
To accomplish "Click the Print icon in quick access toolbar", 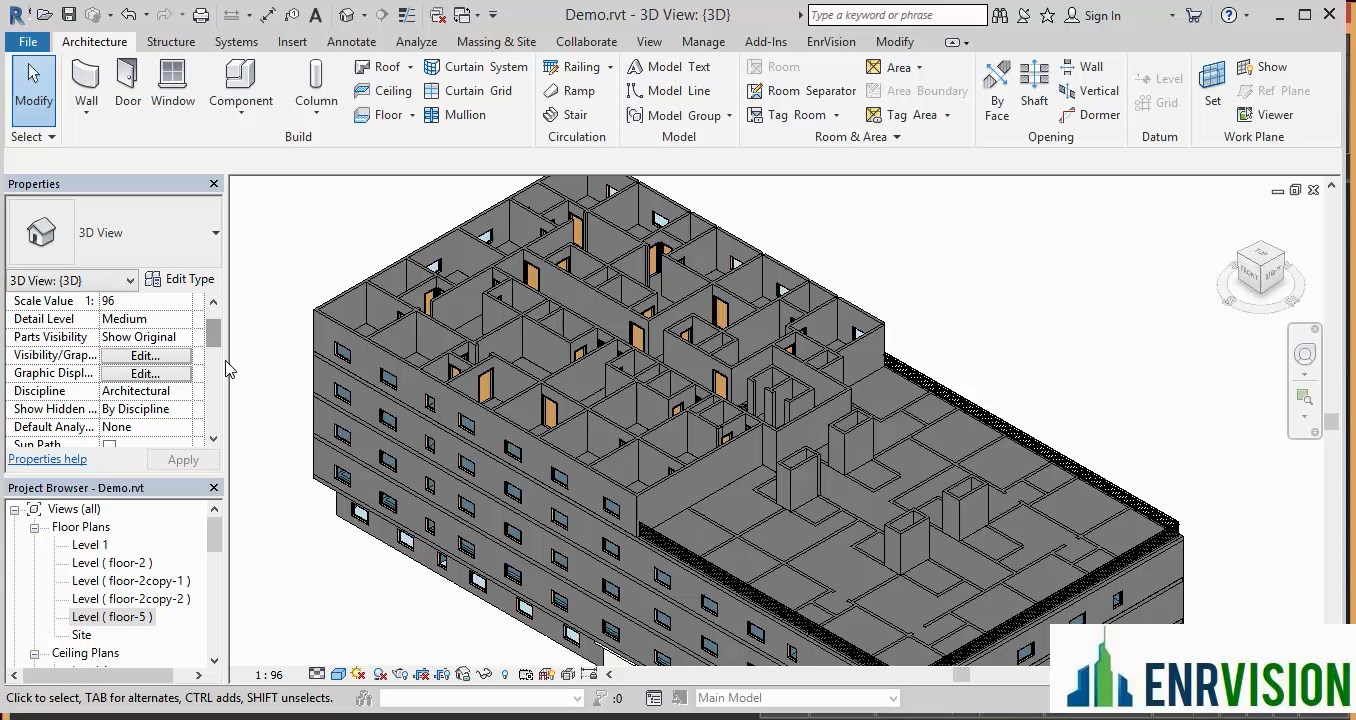I will [201, 15].
